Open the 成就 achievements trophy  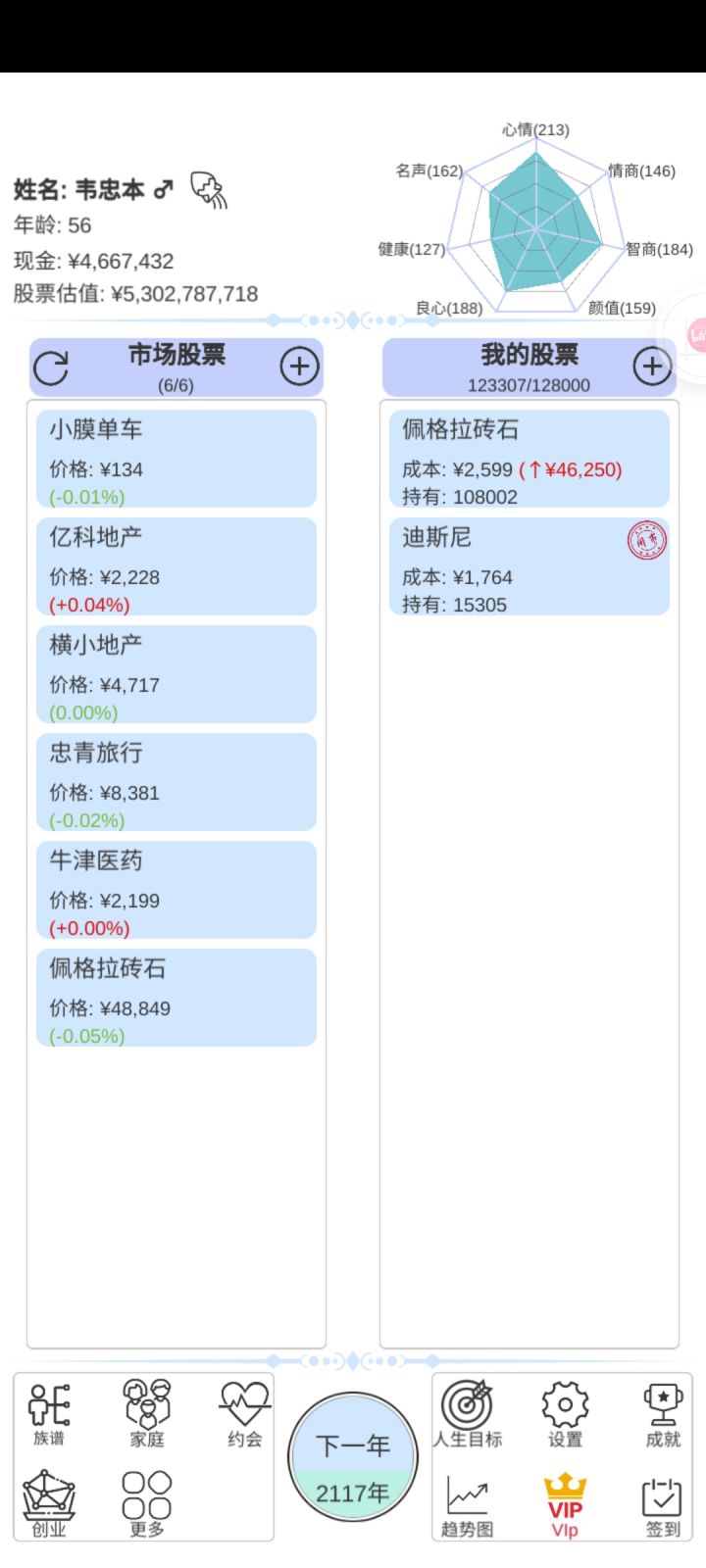coord(663,1412)
